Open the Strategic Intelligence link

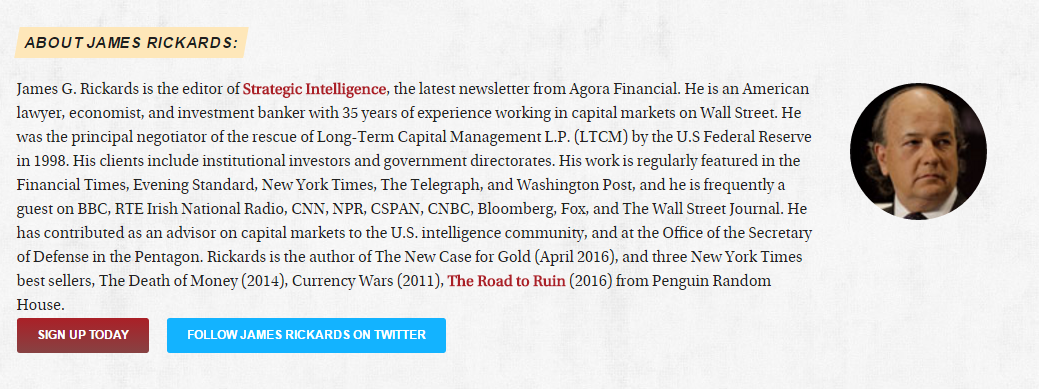tap(314, 89)
